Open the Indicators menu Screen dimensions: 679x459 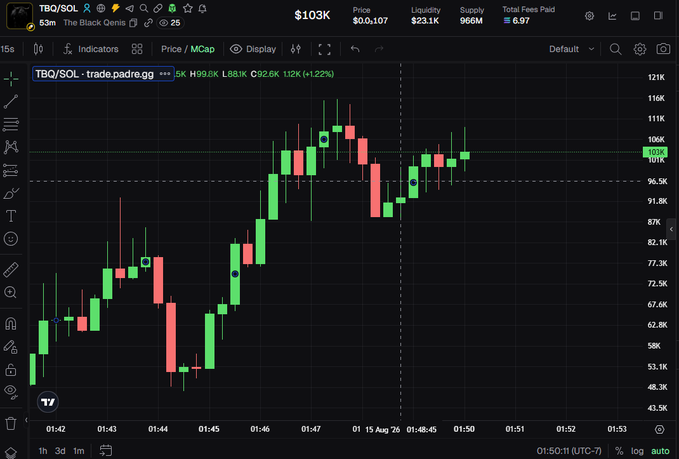(91, 49)
